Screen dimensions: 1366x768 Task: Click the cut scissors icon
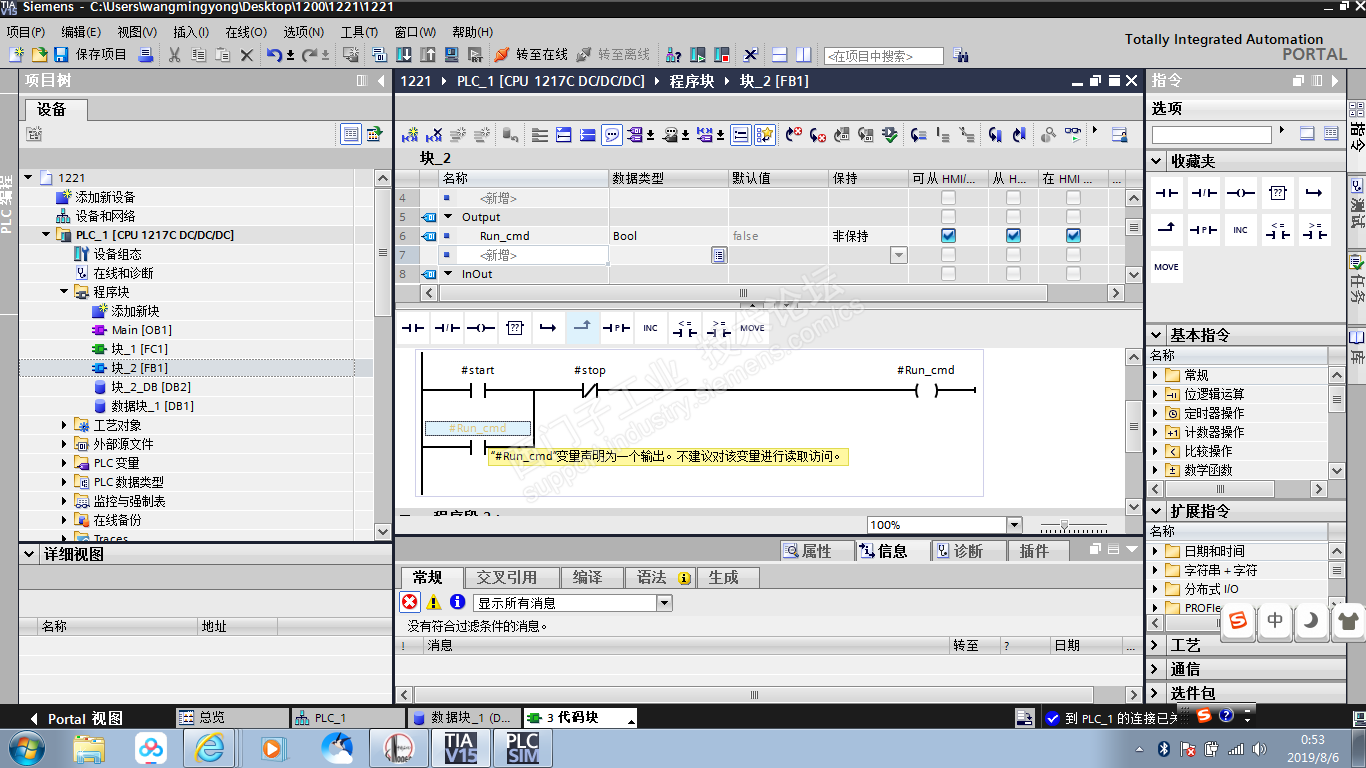click(x=174, y=55)
